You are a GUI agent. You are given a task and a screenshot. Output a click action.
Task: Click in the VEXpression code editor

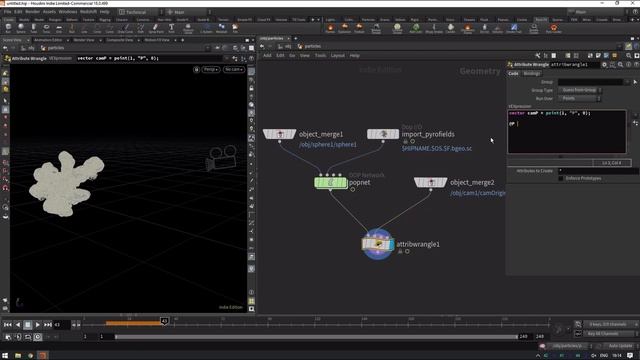click(x=567, y=131)
